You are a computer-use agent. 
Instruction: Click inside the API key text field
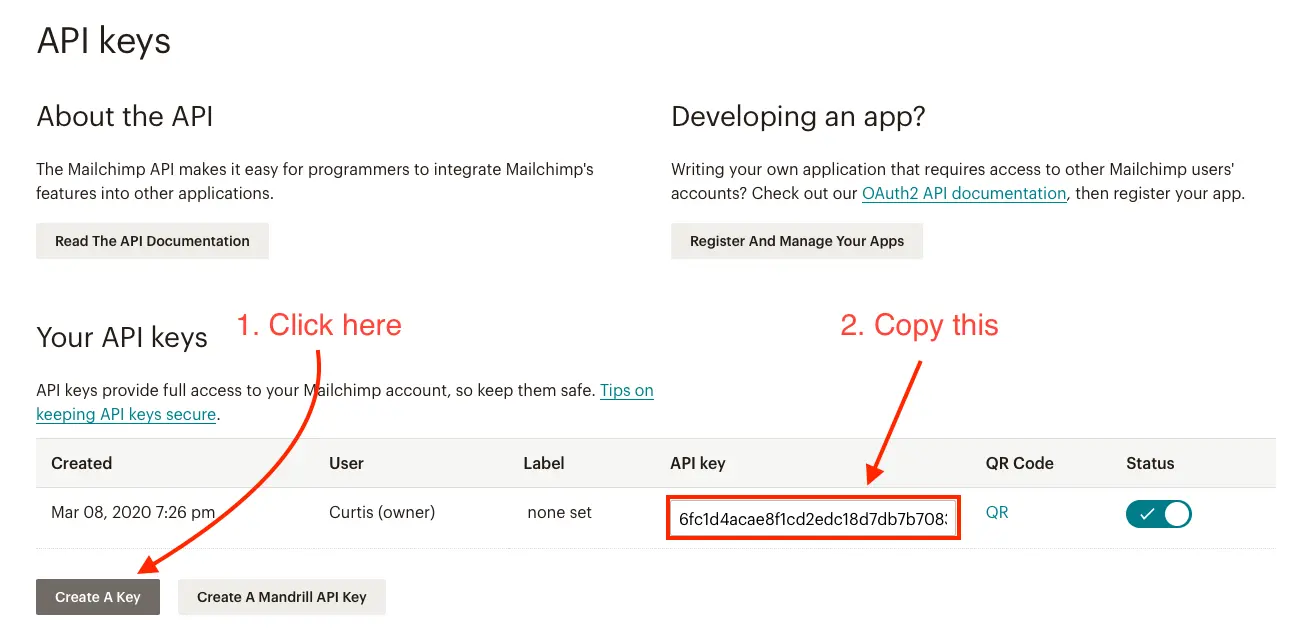click(812, 519)
